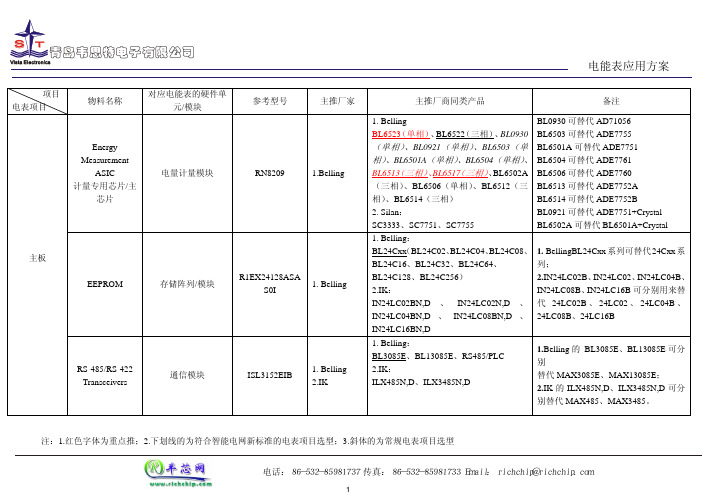702x496 pixels.
Task: Click the red BL6513 (三相) product
Action: (x=400, y=173)
